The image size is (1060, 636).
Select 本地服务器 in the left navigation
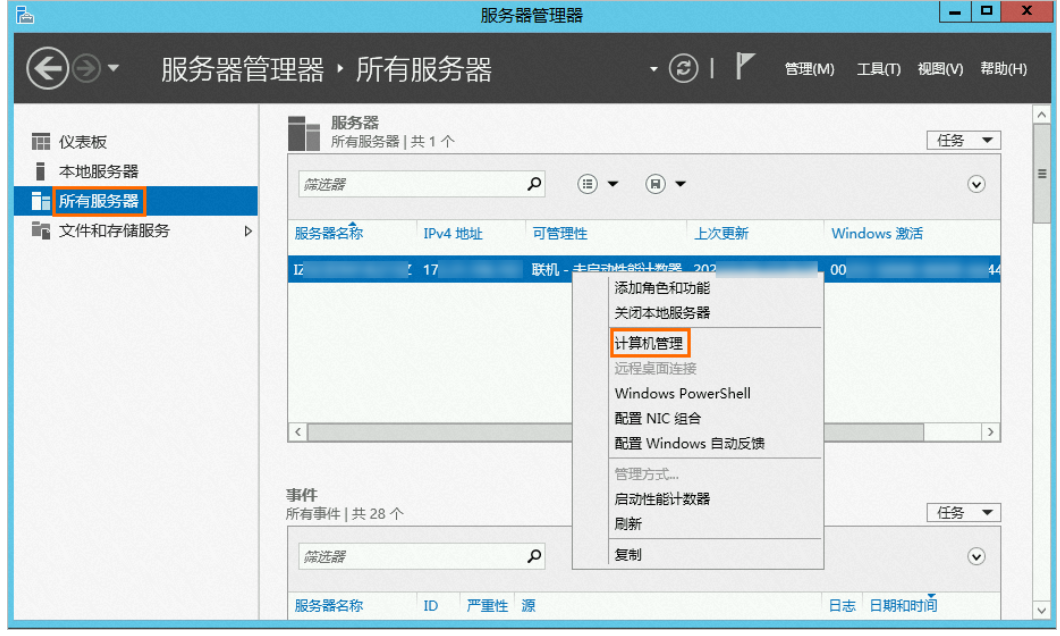point(98,171)
